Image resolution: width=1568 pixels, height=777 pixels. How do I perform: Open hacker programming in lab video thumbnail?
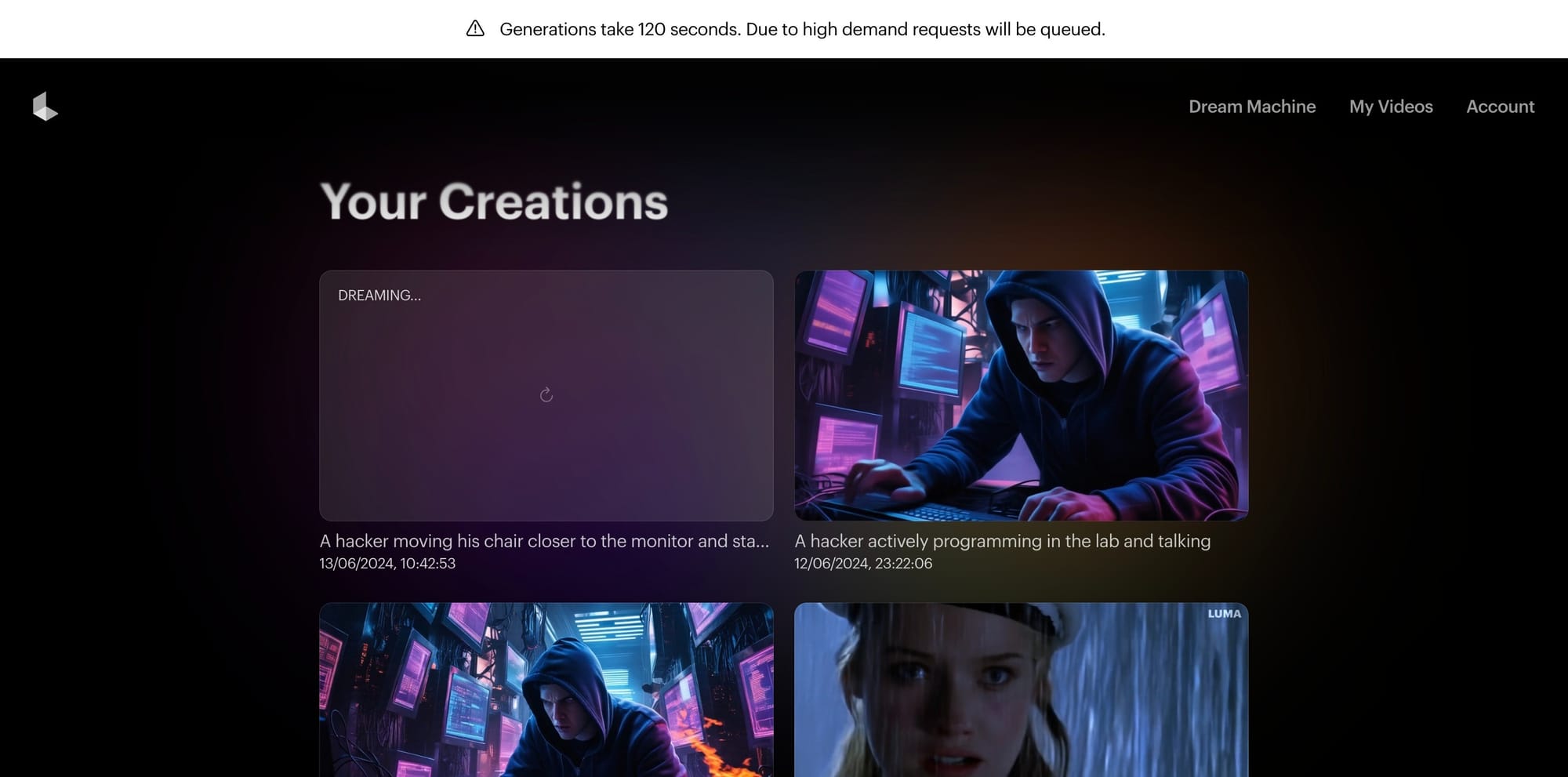[x=1021, y=396]
